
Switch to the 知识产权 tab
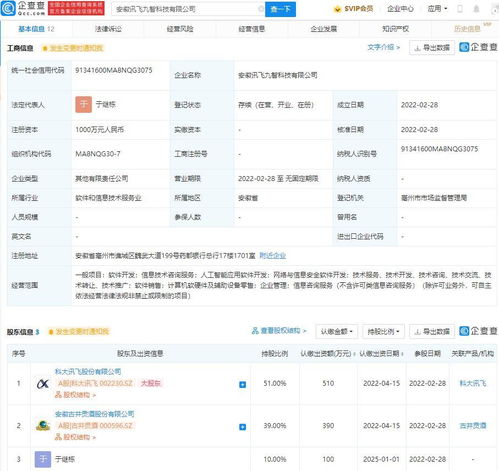coord(395,29)
